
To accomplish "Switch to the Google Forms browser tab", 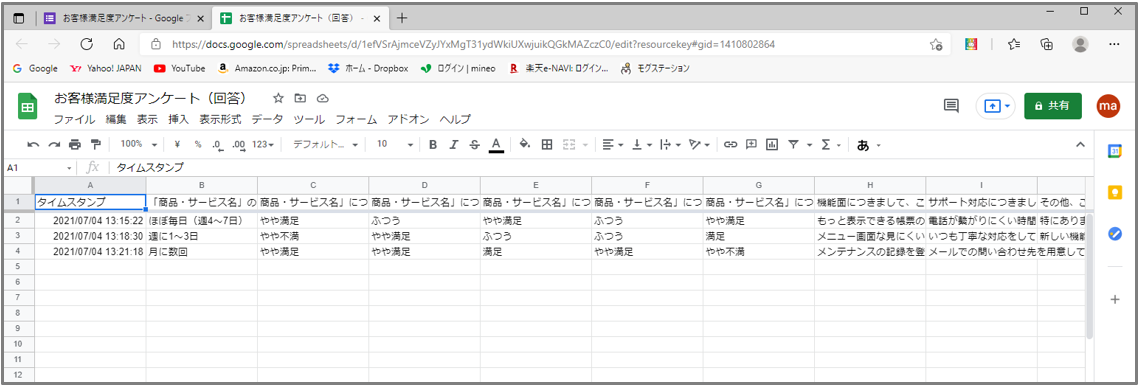I will coord(125,17).
